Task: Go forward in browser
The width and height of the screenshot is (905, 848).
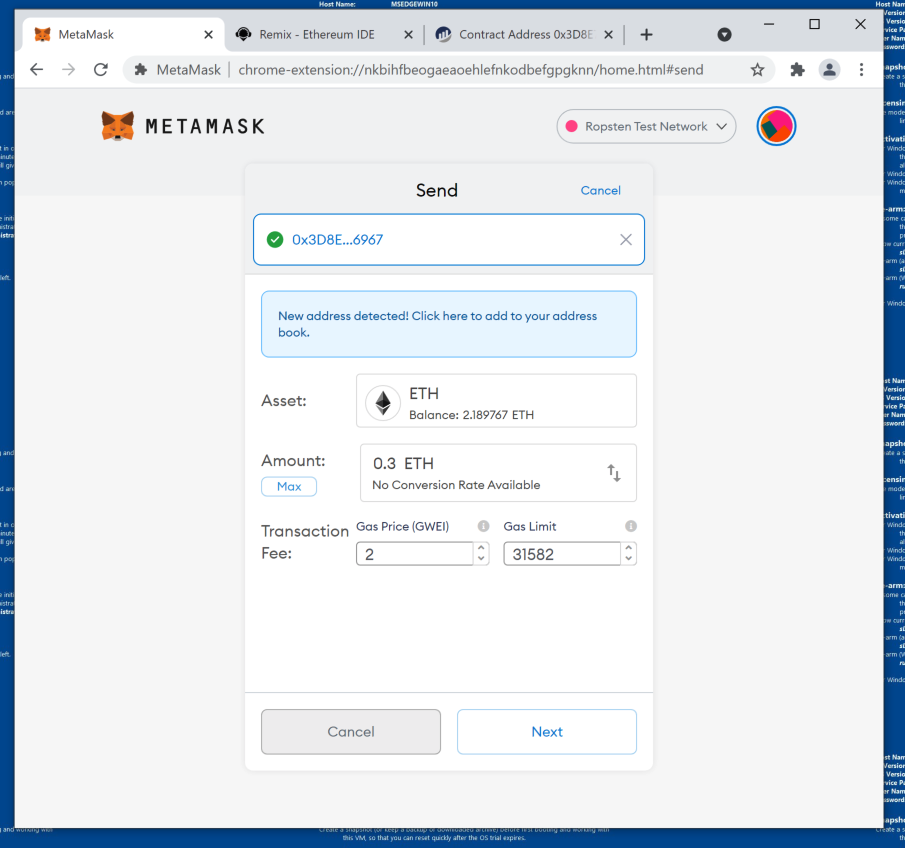Action: click(69, 70)
